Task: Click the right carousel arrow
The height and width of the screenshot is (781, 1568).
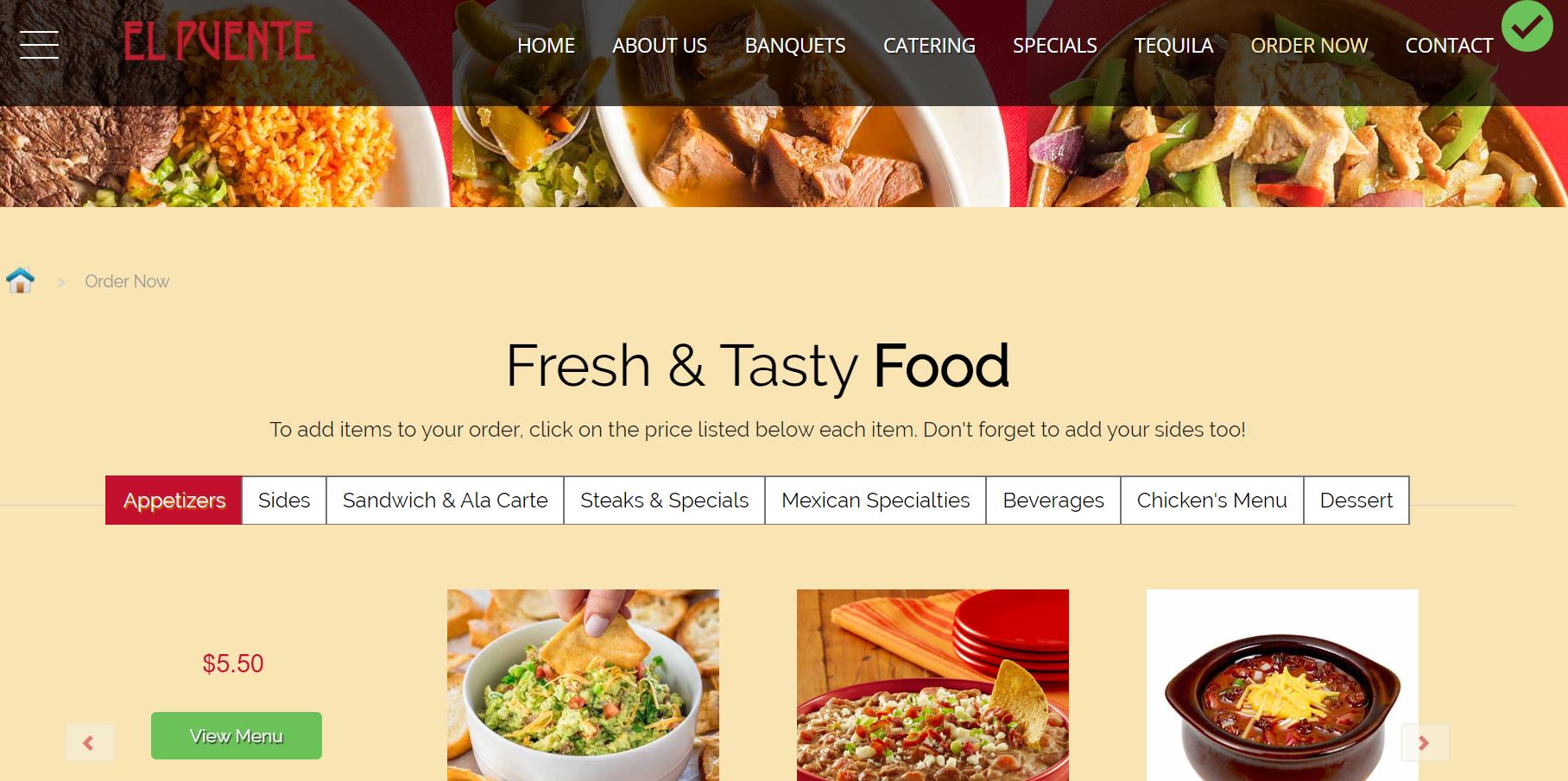Action: [1425, 742]
